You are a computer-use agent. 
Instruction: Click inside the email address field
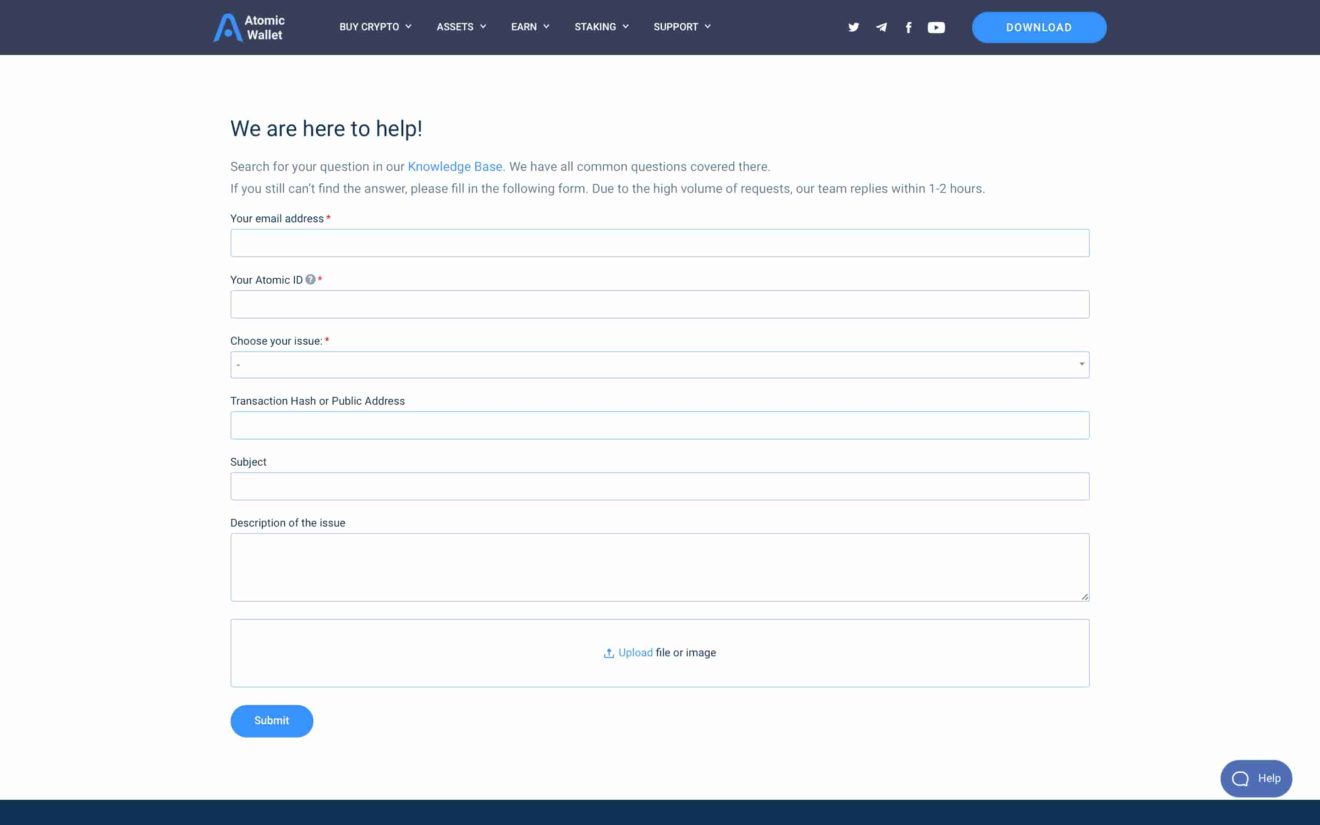(x=660, y=242)
